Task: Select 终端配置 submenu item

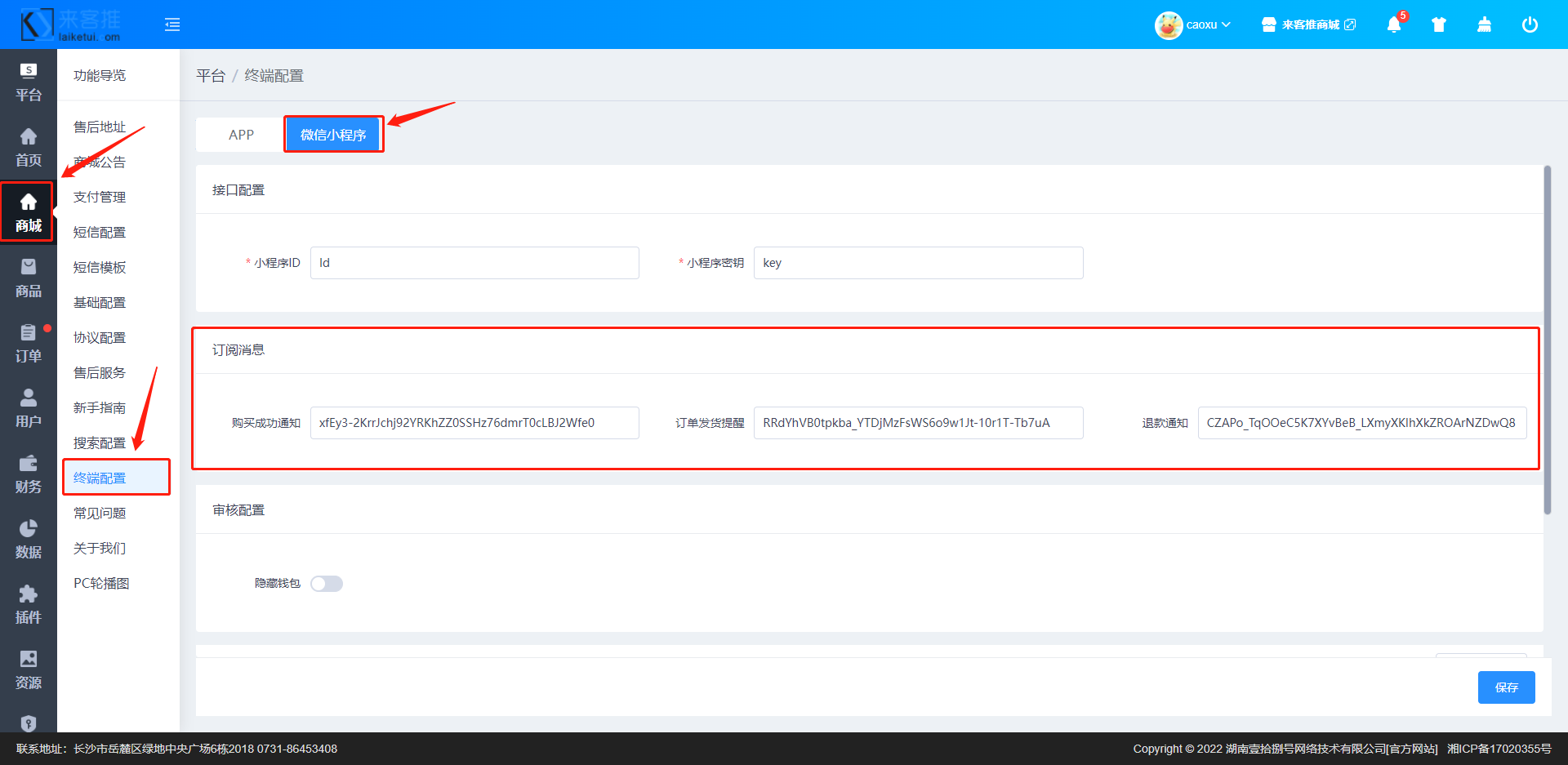Action: (100, 478)
